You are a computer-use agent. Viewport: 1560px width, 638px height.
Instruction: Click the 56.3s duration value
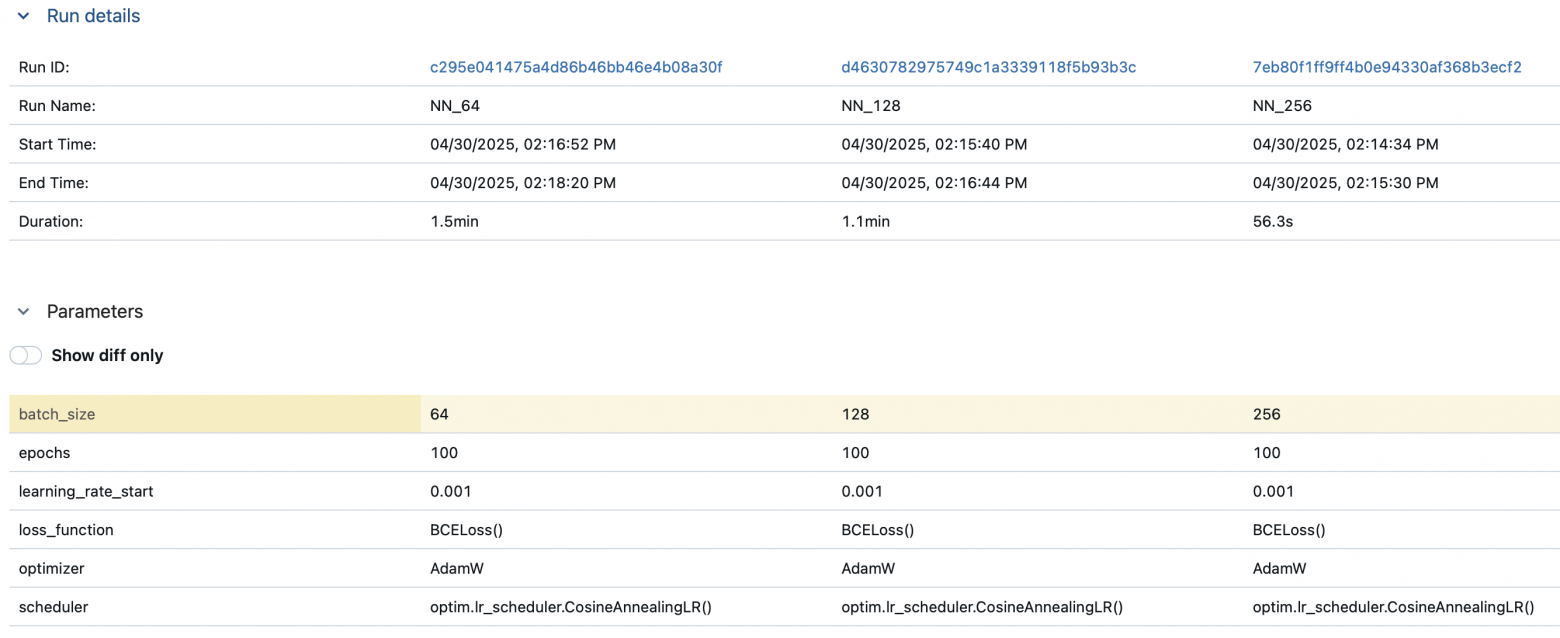[x=1272, y=221]
